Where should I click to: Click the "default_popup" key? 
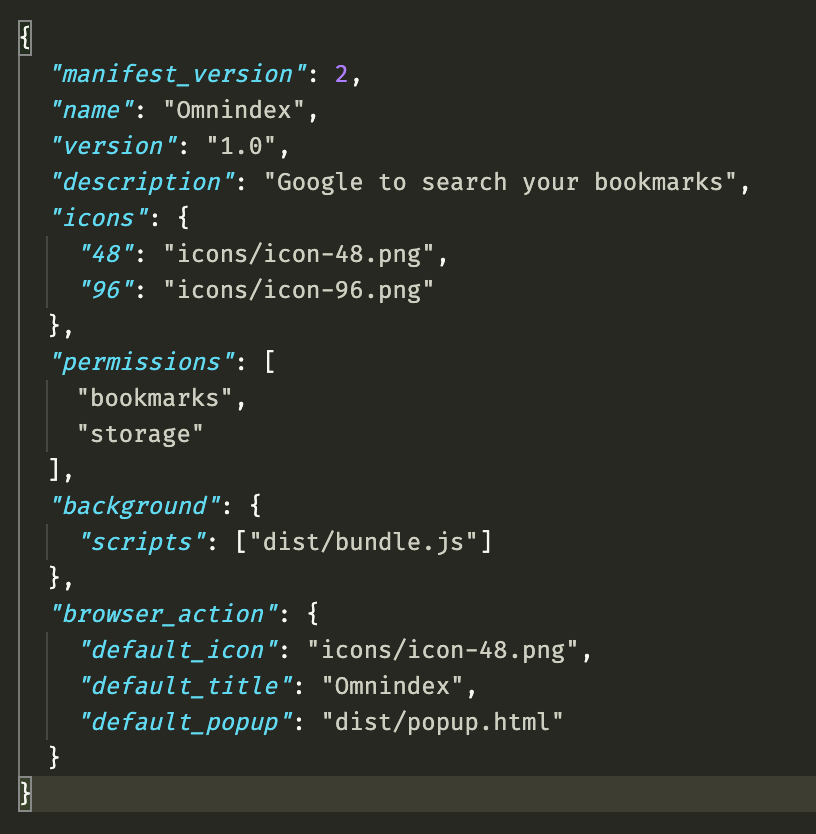[x=186, y=722]
